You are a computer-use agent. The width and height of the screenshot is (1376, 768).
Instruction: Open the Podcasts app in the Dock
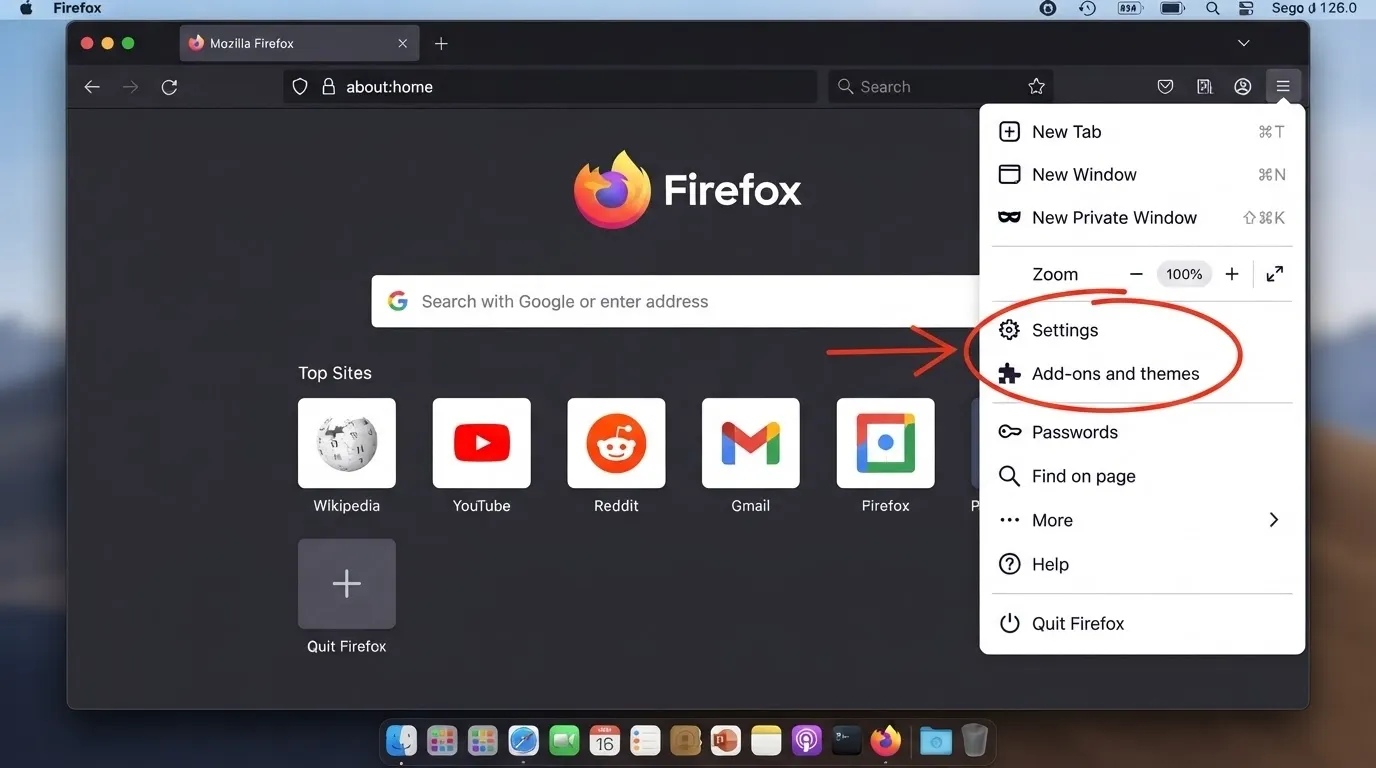pos(806,741)
